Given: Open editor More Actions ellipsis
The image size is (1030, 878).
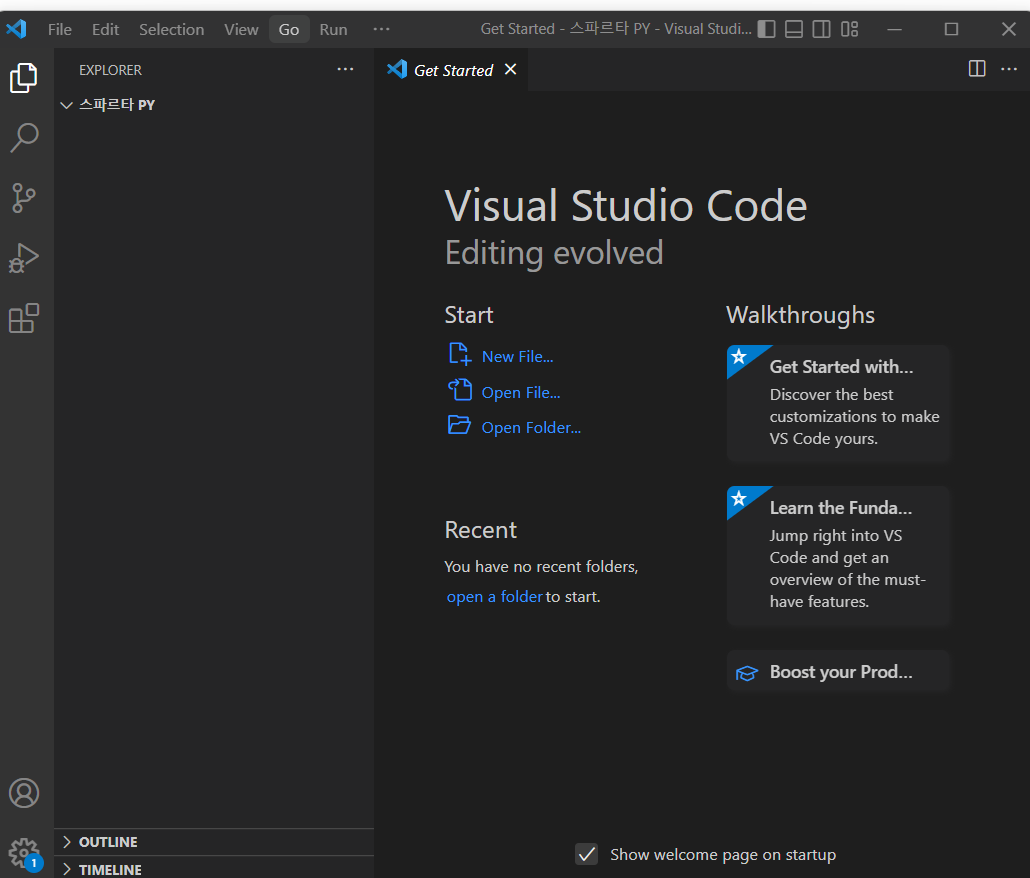Looking at the screenshot, I should (1009, 69).
